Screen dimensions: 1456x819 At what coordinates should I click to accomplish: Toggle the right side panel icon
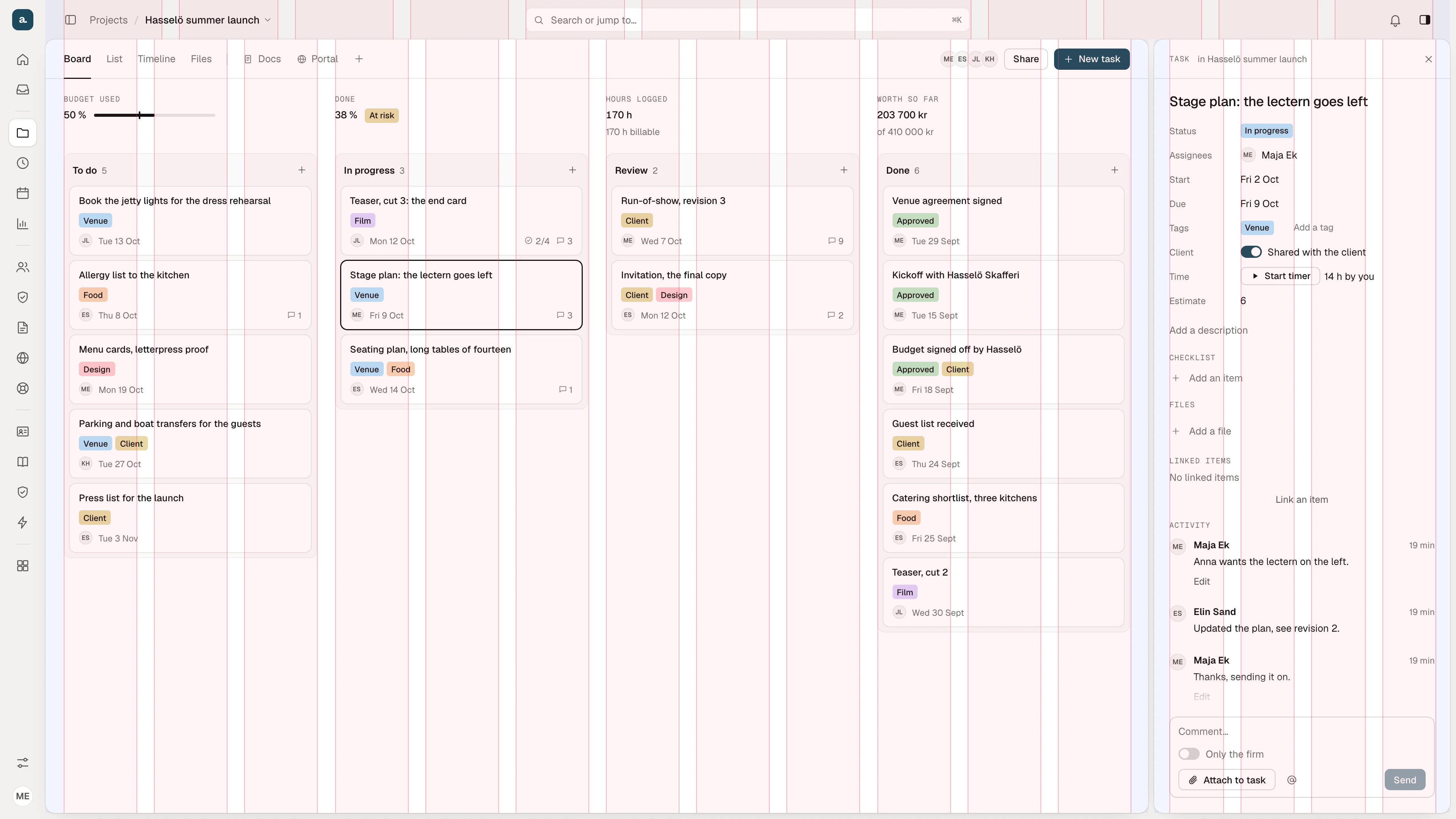(x=1425, y=20)
